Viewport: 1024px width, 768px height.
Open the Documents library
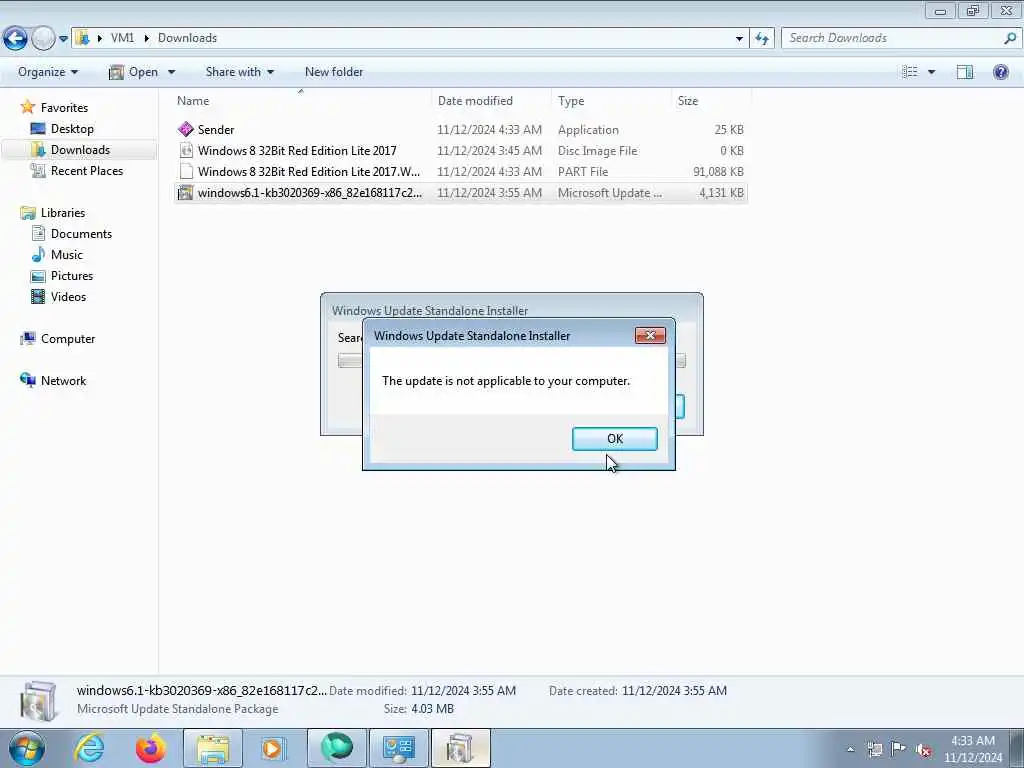click(x=81, y=234)
